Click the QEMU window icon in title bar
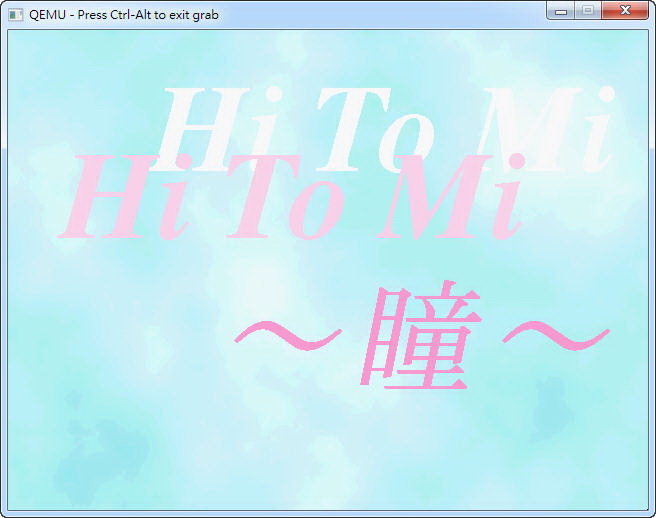 (x=15, y=15)
